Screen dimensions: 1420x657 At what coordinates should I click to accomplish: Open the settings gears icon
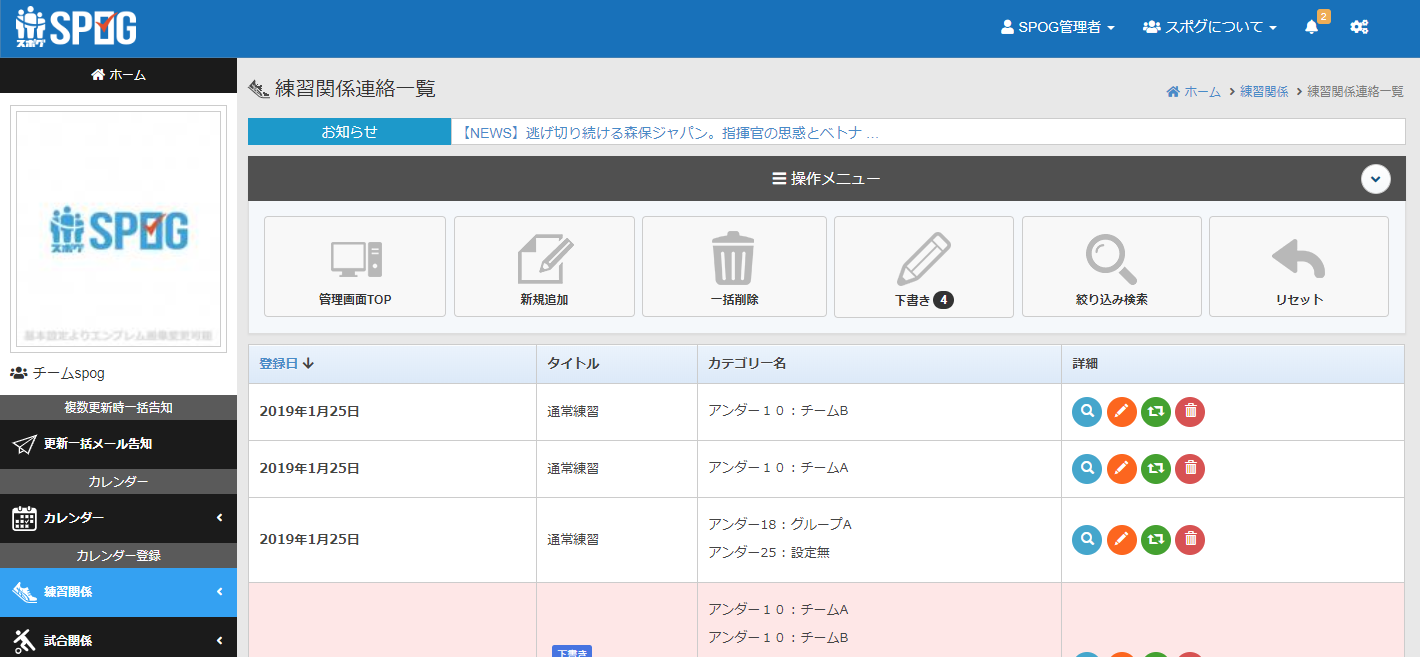point(1359,28)
